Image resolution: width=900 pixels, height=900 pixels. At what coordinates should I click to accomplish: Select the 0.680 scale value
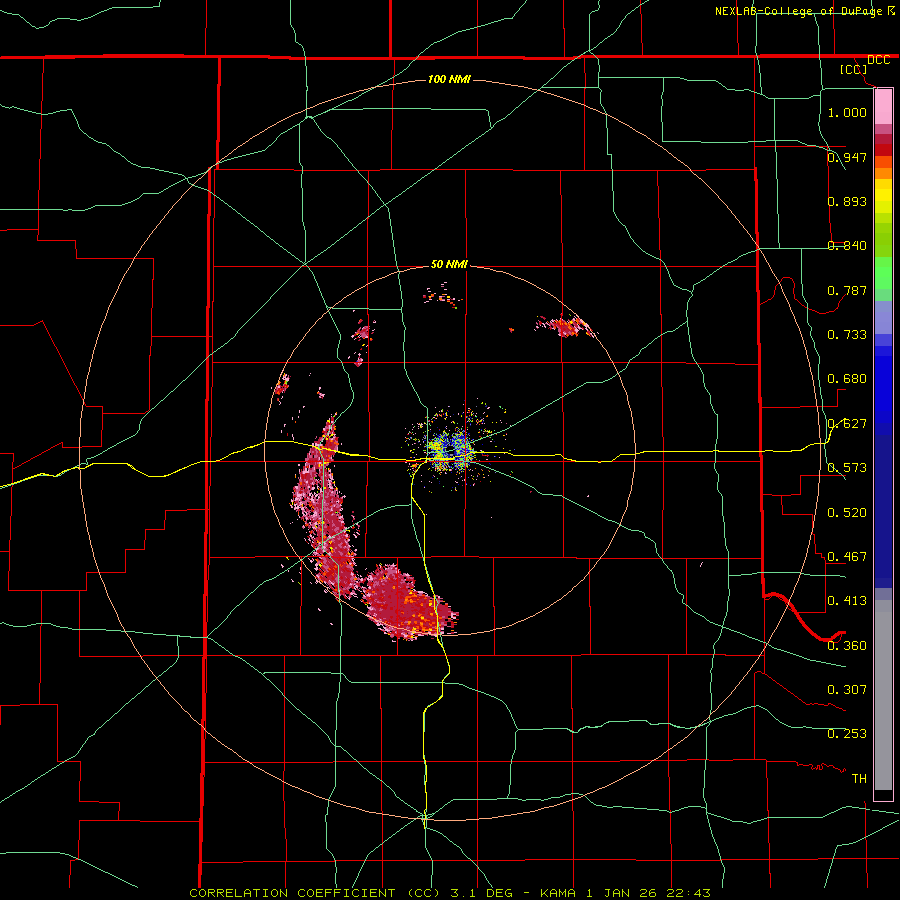(847, 379)
